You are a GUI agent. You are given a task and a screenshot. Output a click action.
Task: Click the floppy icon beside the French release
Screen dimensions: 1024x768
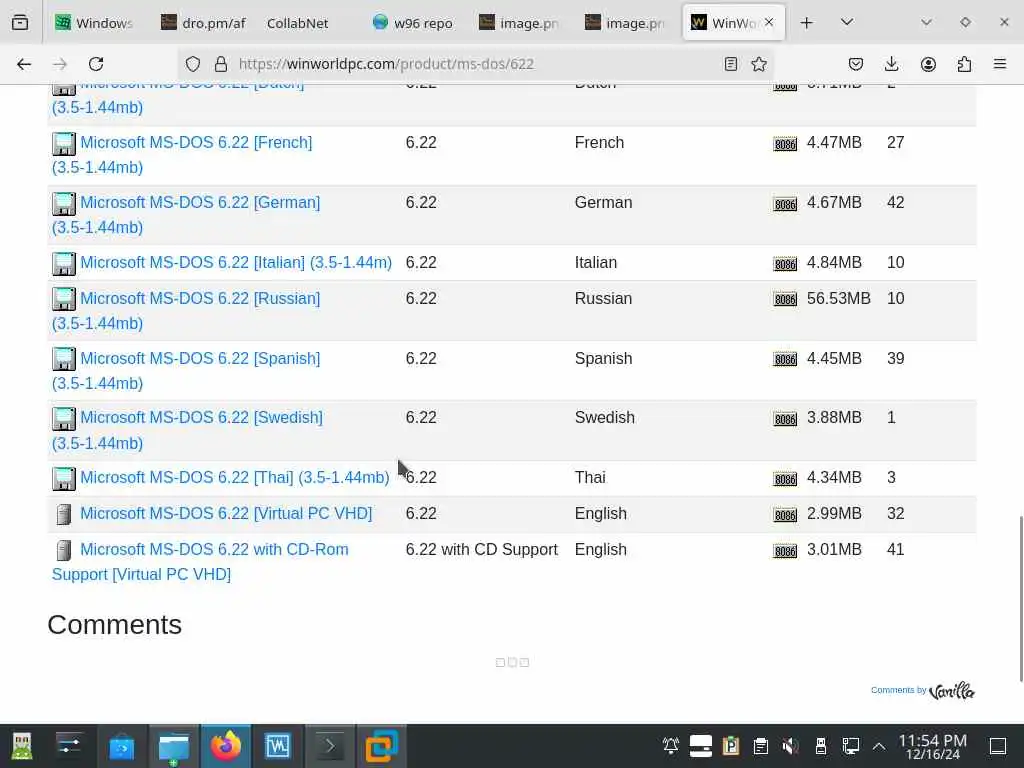[x=64, y=144]
